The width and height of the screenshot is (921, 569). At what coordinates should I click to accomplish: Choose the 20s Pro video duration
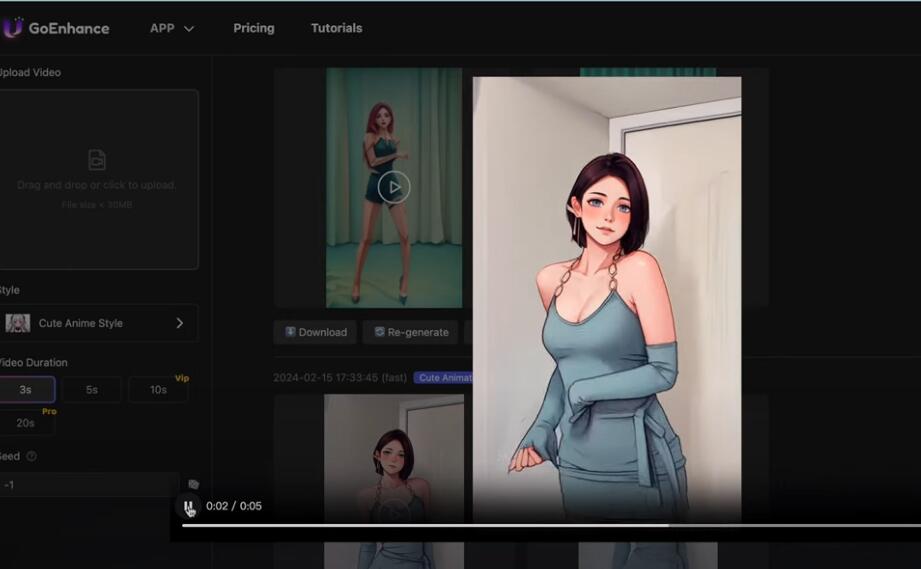click(25, 423)
